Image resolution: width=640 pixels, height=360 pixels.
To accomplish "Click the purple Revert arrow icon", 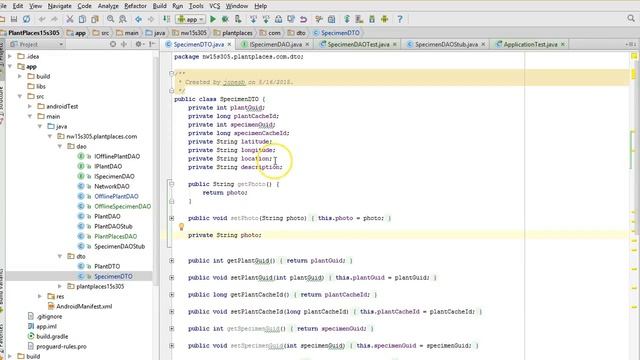I will point(303,19).
